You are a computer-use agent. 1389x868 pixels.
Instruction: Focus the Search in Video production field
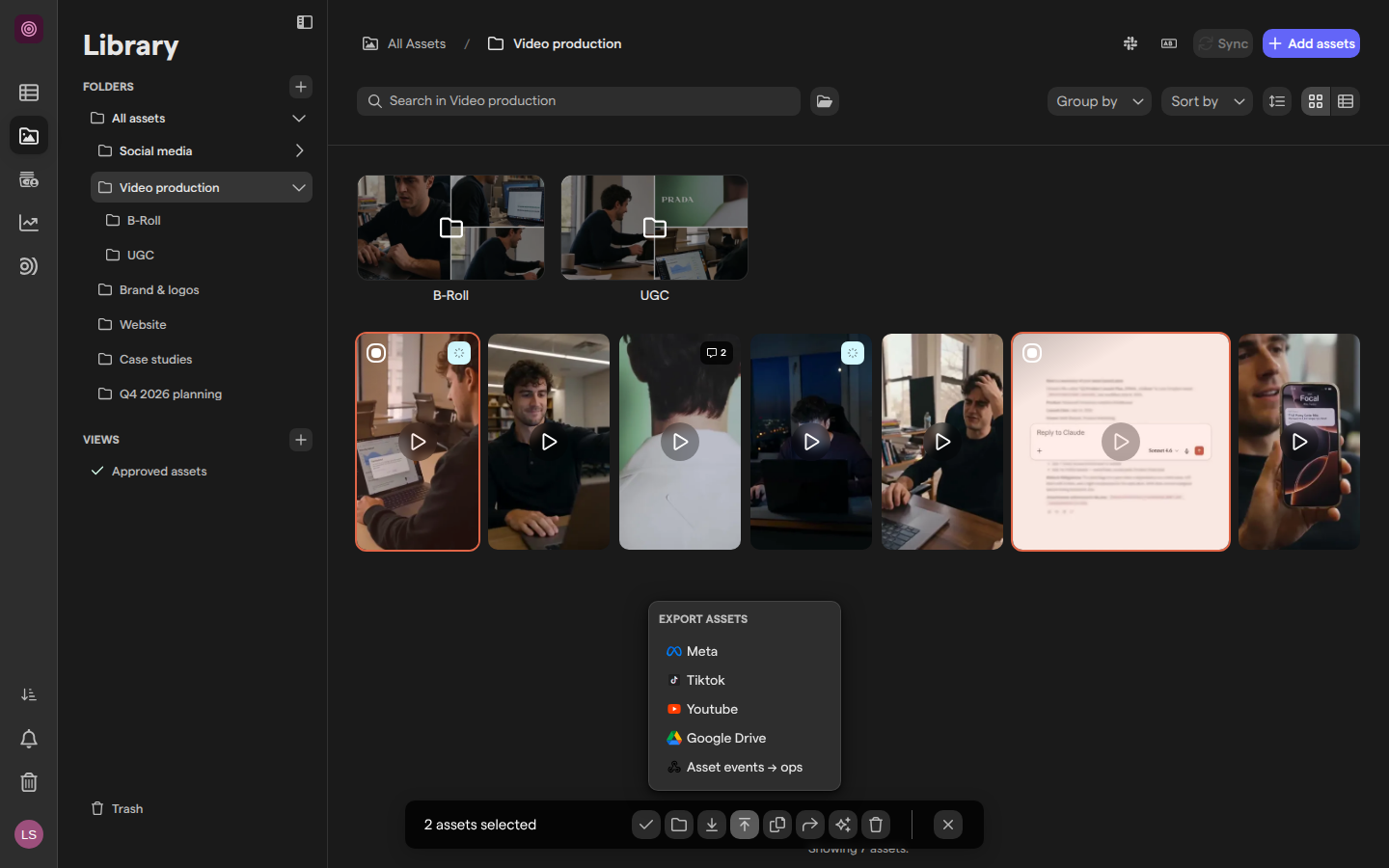tap(579, 101)
